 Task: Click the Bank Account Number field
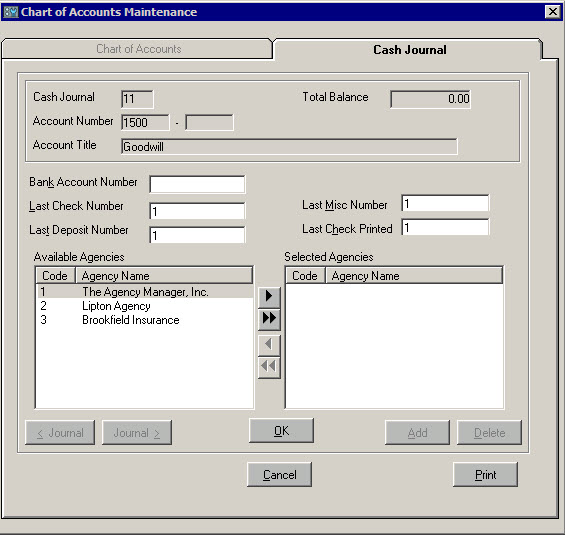[x=197, y=184]
